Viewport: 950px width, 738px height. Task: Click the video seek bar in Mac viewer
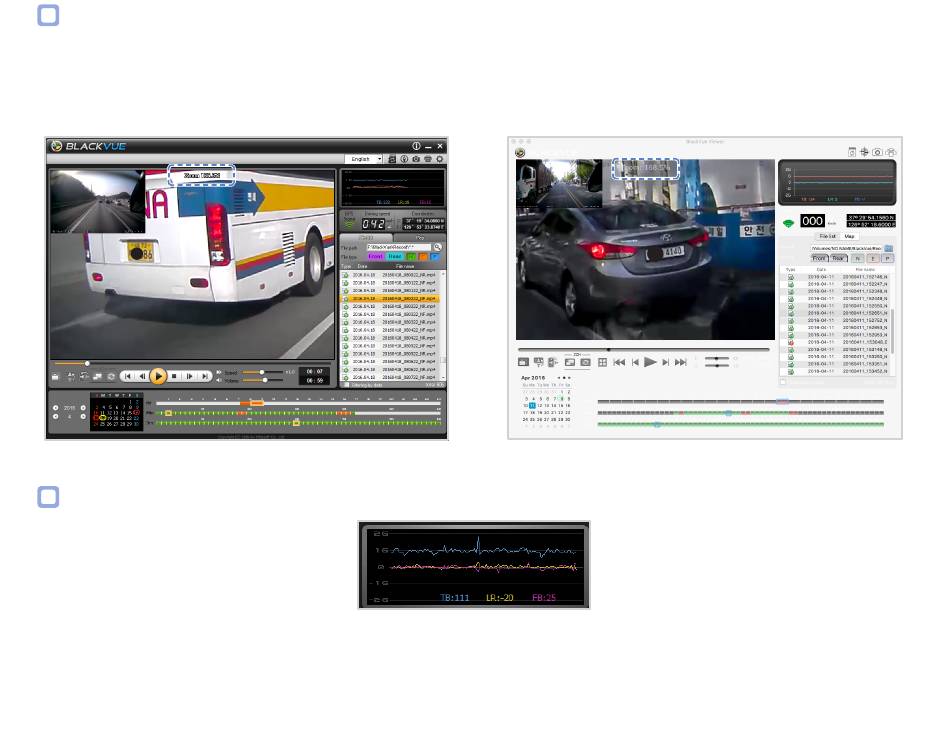644,350
